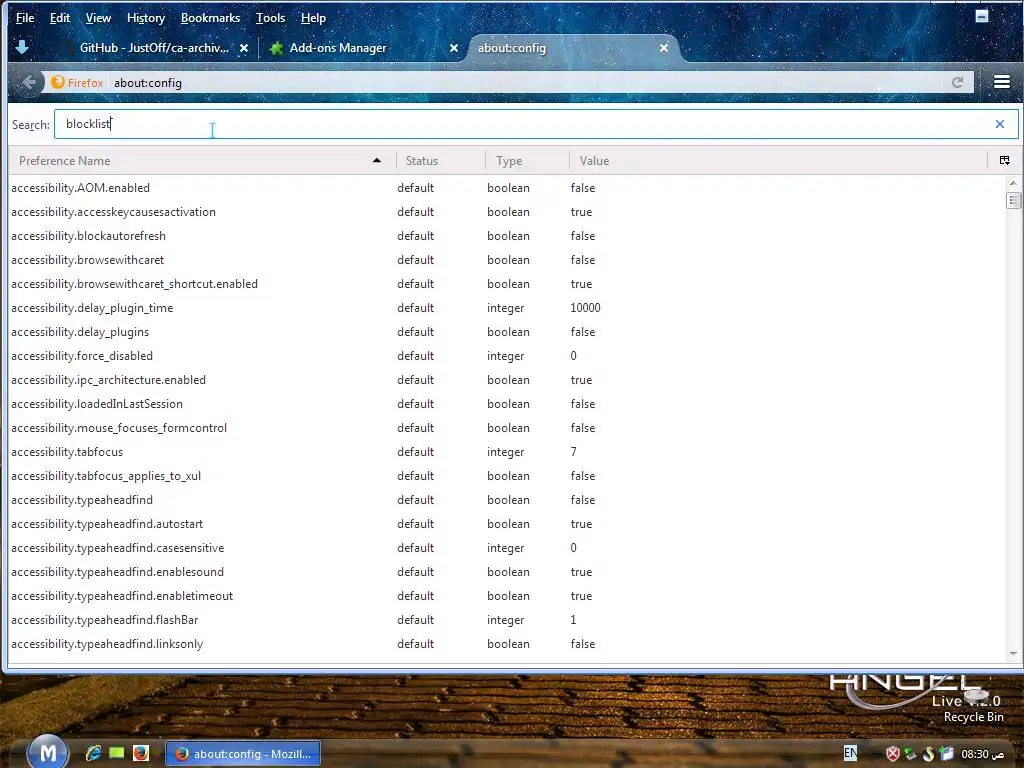Image resolution: width=1024 pixels, height=768 pixels.
Task: Select accessibility.tabfocus_applies_to_xul row
Action: coord(507,476)
